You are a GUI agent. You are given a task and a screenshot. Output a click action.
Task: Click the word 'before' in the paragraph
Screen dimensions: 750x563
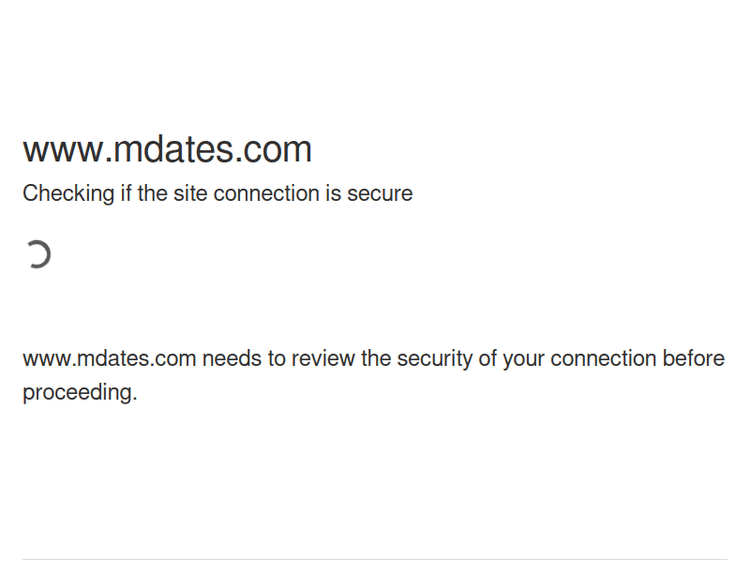click(693, 358)
